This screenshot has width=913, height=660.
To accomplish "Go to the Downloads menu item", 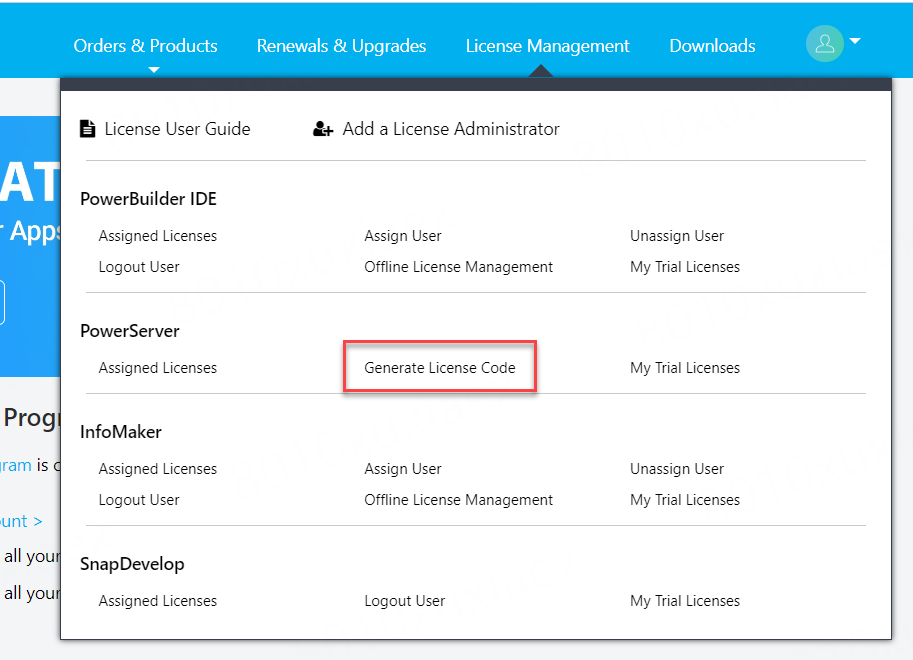I will coord(712,46).
